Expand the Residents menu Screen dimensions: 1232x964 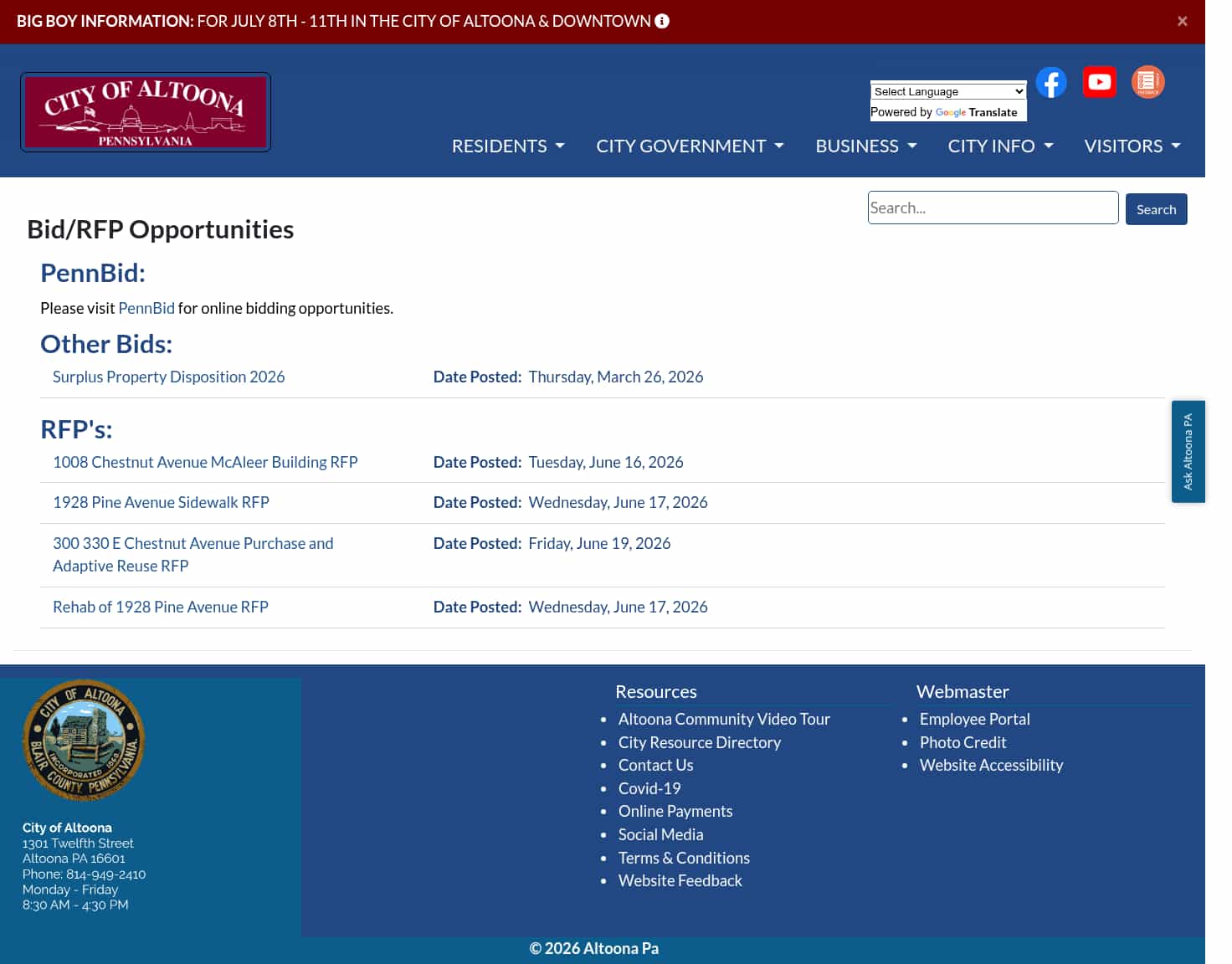(x=508, y=146)
